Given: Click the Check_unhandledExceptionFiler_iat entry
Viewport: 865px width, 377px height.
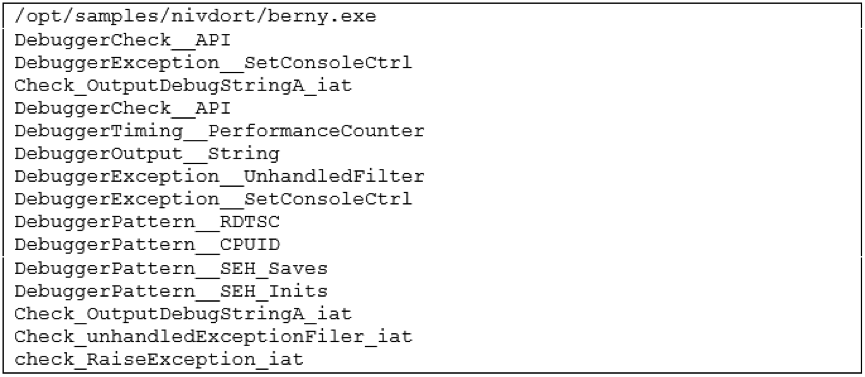Looking at the screenshot, I should 213,336.
